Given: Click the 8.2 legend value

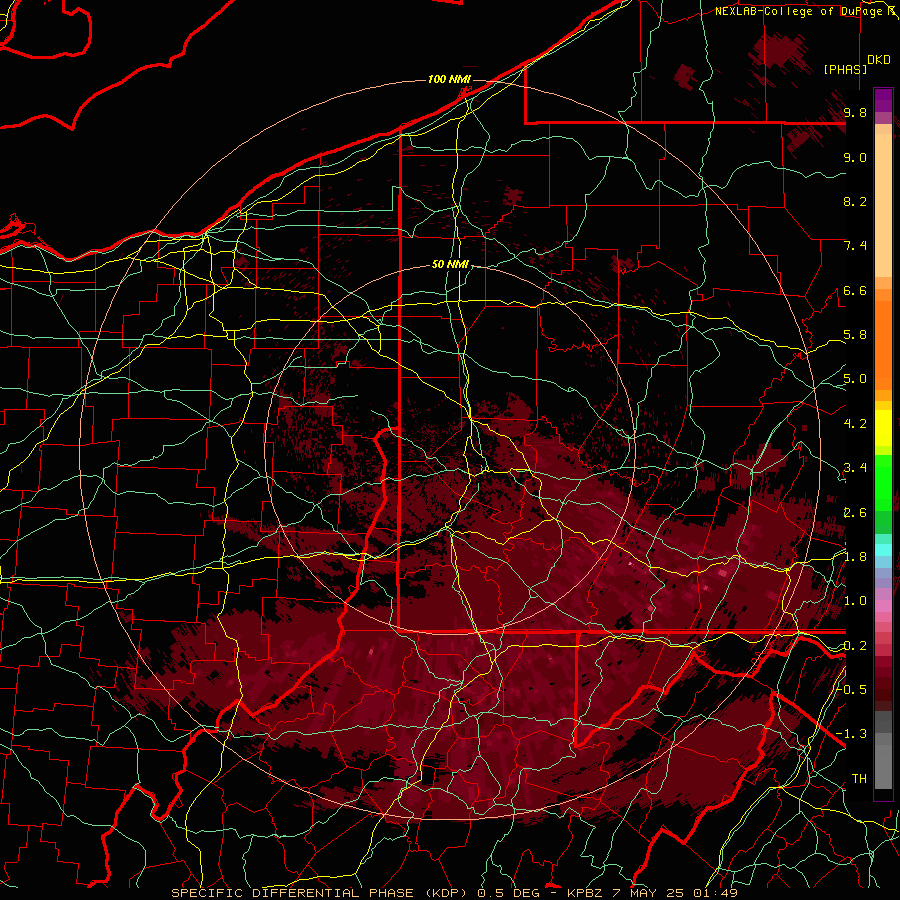Looking at the screenshot, I should tap(855, 201).
